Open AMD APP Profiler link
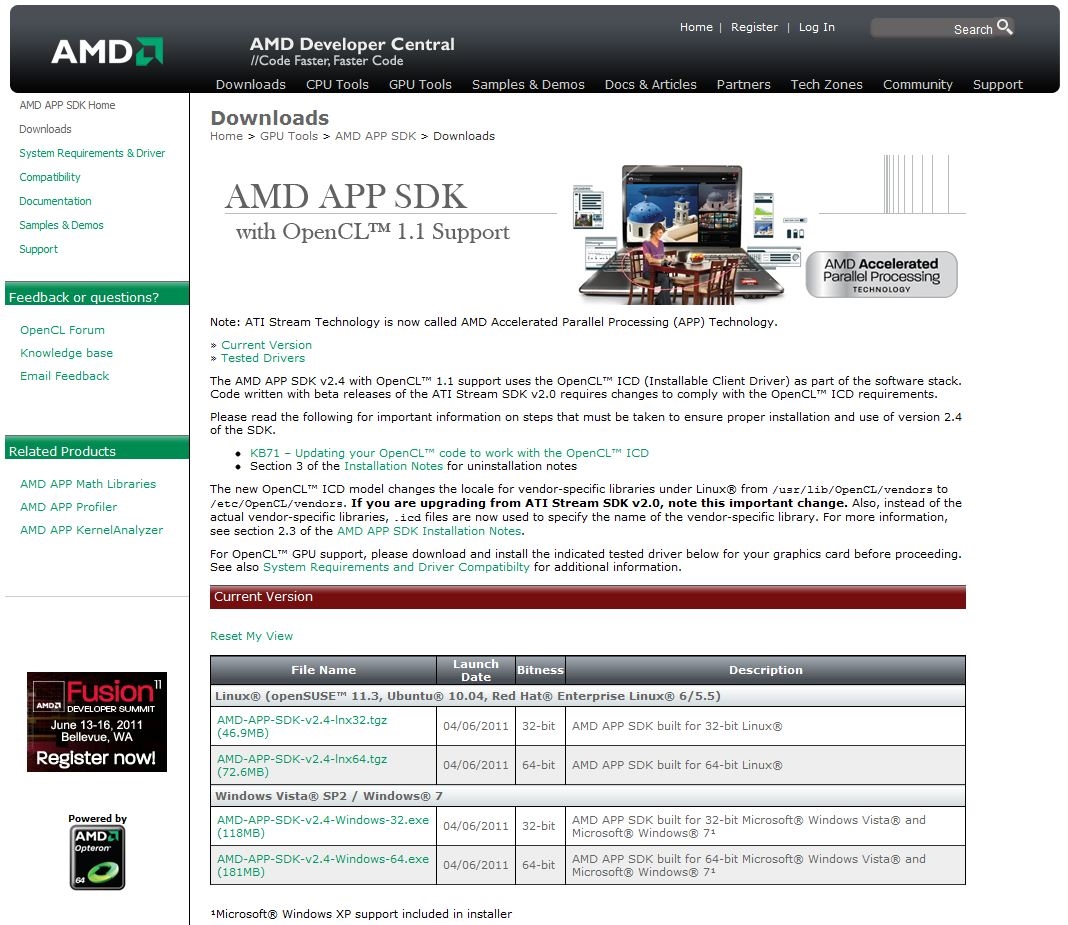1068x925 pixels. [68, 507]
